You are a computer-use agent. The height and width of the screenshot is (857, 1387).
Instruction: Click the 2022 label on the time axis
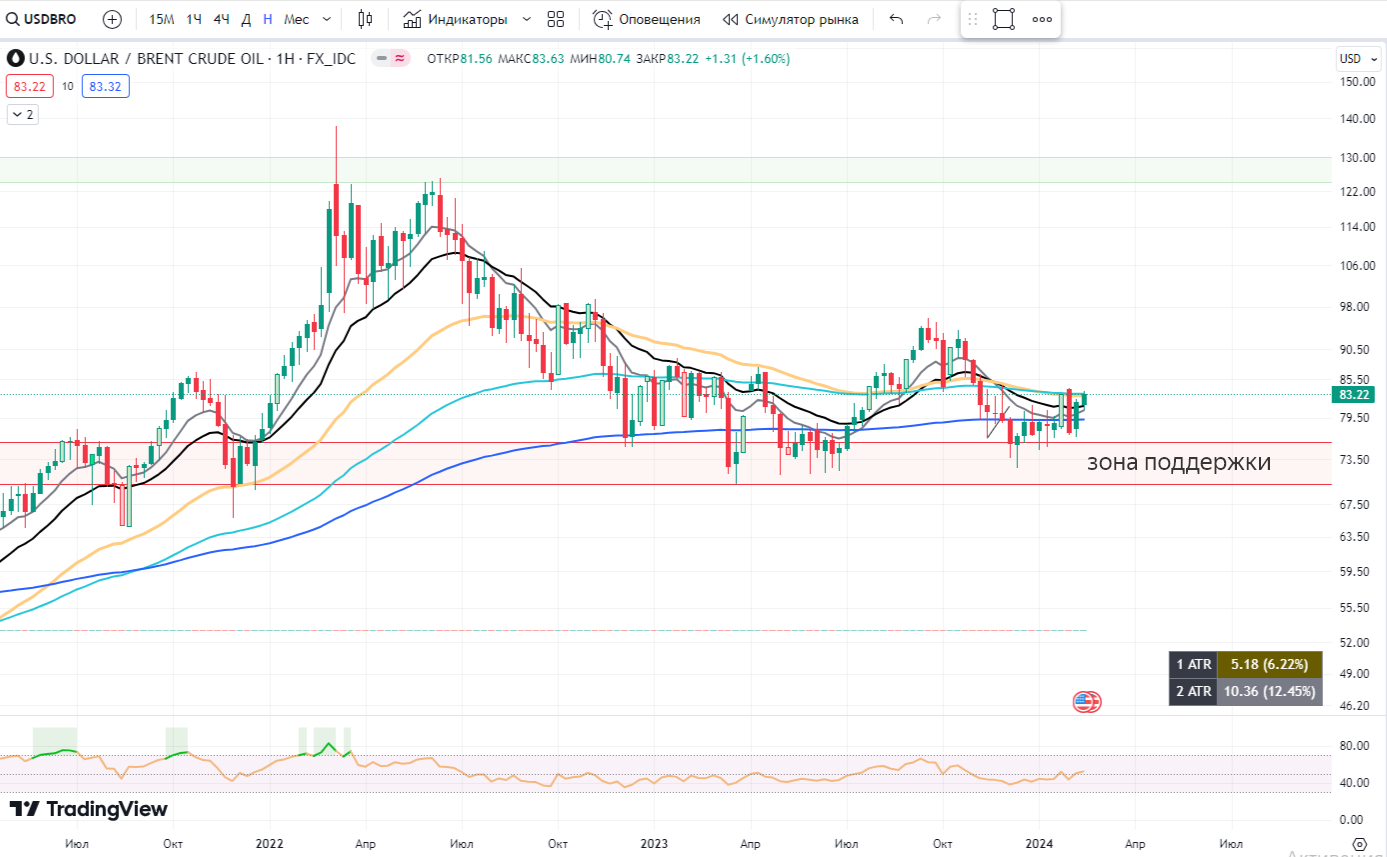pos(271,844)
